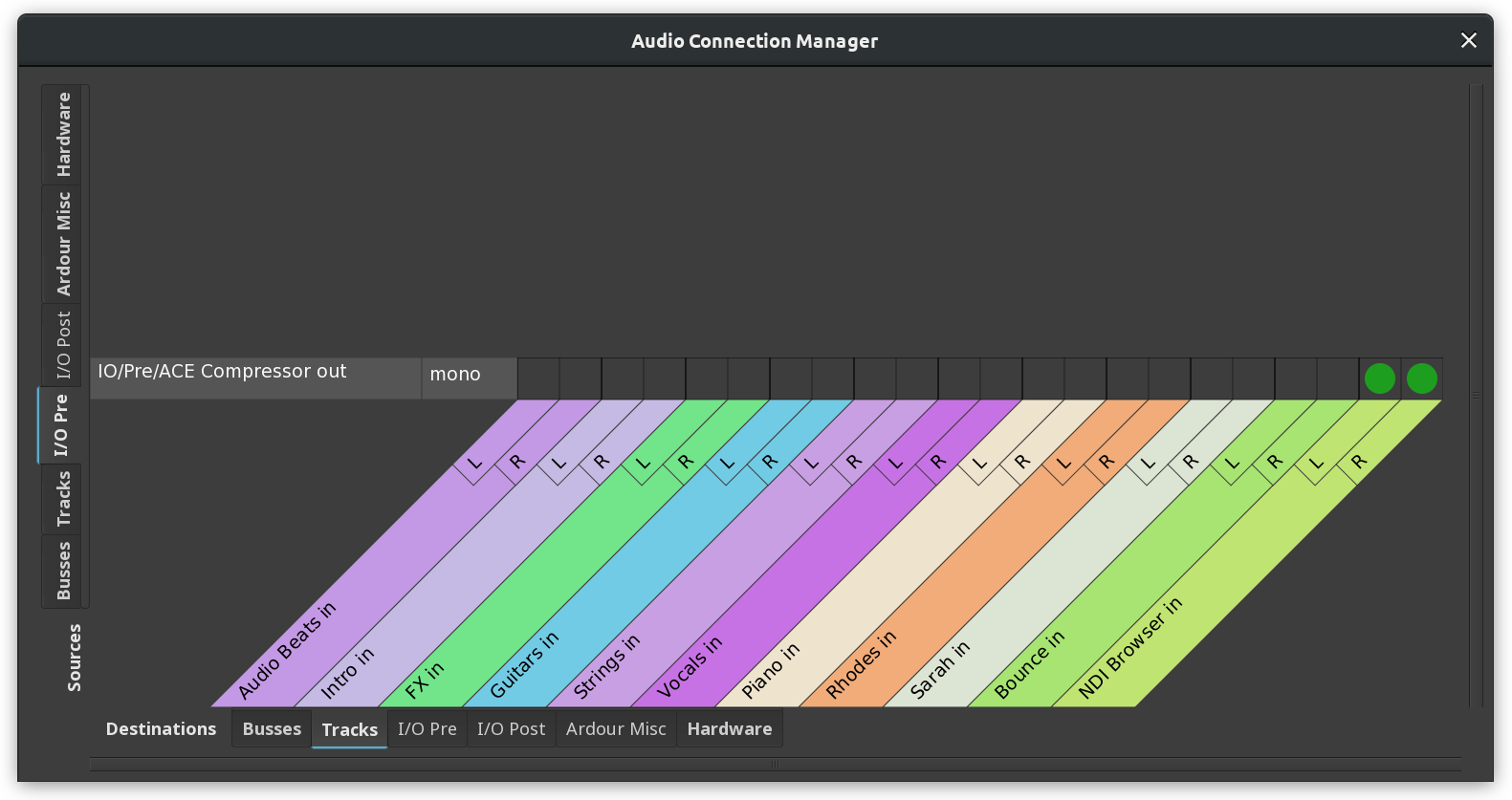Click the horizontal scrollbar below the Destinations tabs
The height and width of the screenshot is (800, 1512).
click(775, 764)
